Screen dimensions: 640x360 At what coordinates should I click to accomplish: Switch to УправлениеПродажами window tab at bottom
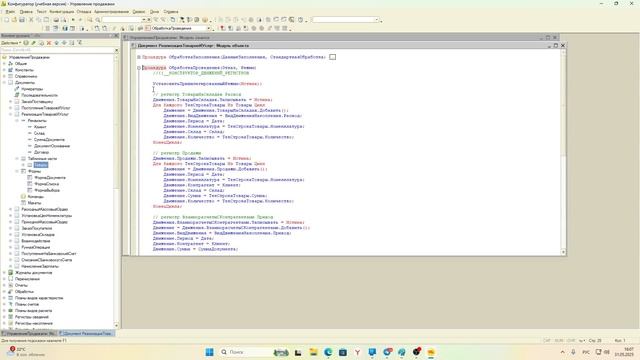[x=28, y=334]
